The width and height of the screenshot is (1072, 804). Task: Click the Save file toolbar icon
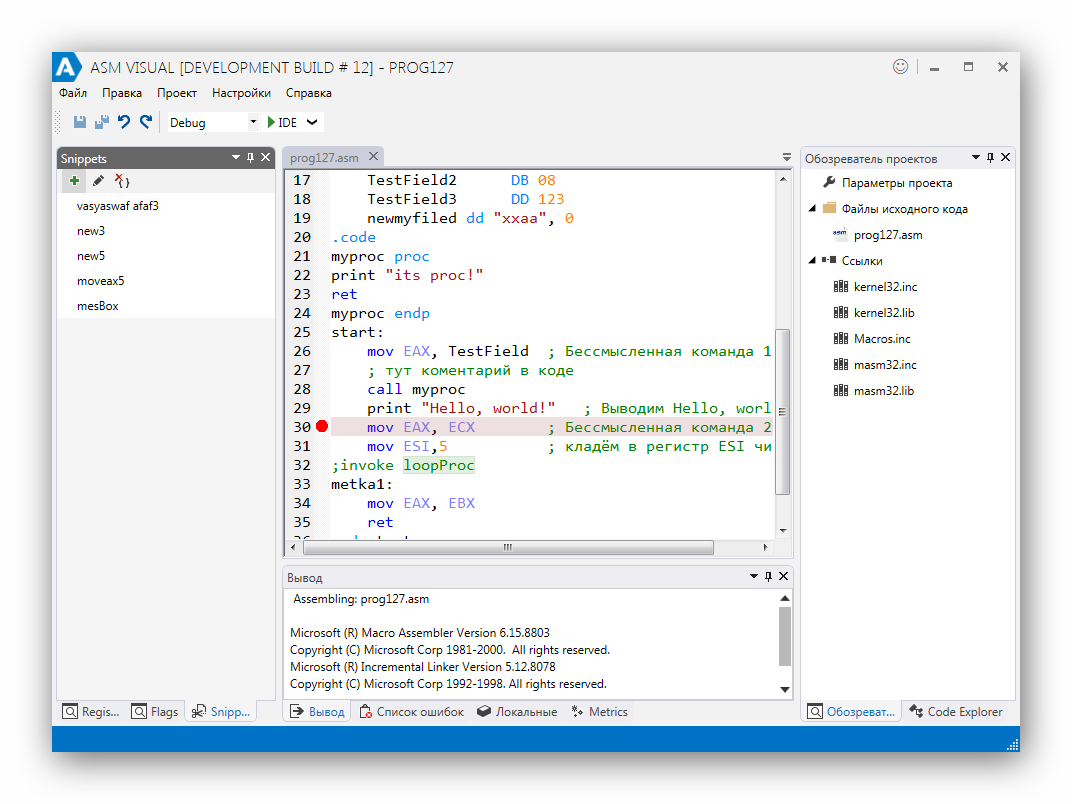pos(80,122)
